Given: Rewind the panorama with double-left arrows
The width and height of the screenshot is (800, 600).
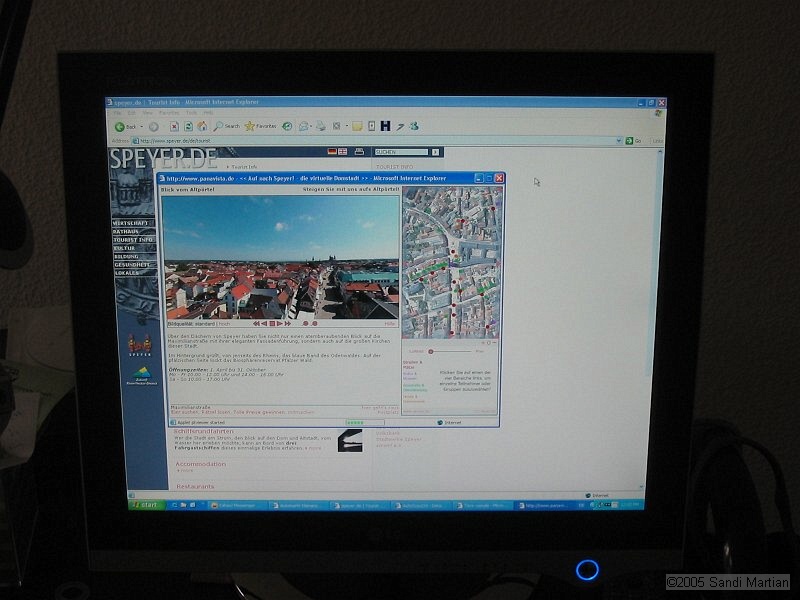Looking at the screenshot, I should tap(257, 323).
